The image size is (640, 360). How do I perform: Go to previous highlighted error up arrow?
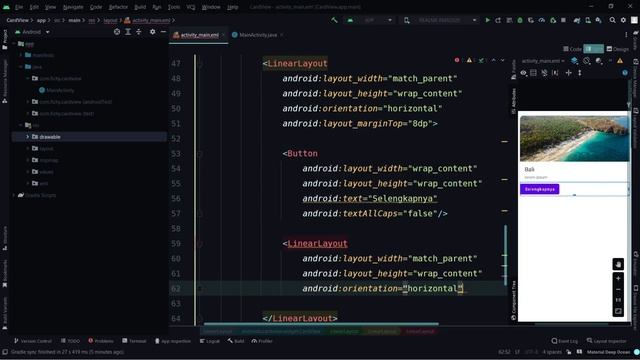[493, 60]
